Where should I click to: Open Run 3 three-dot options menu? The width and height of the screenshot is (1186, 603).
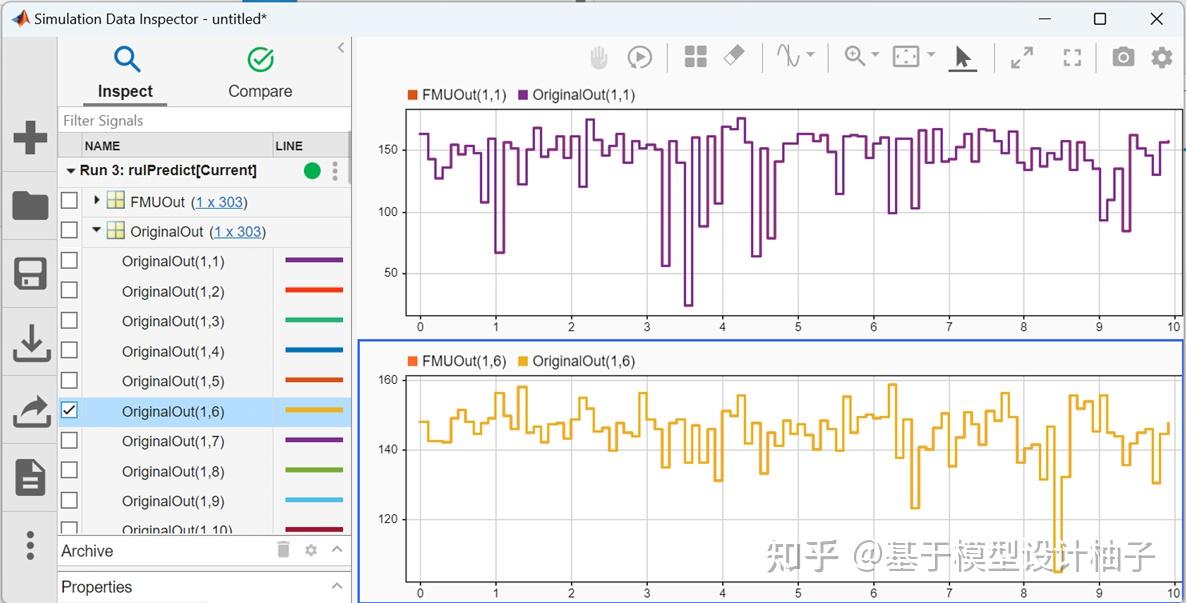[335, 171]
